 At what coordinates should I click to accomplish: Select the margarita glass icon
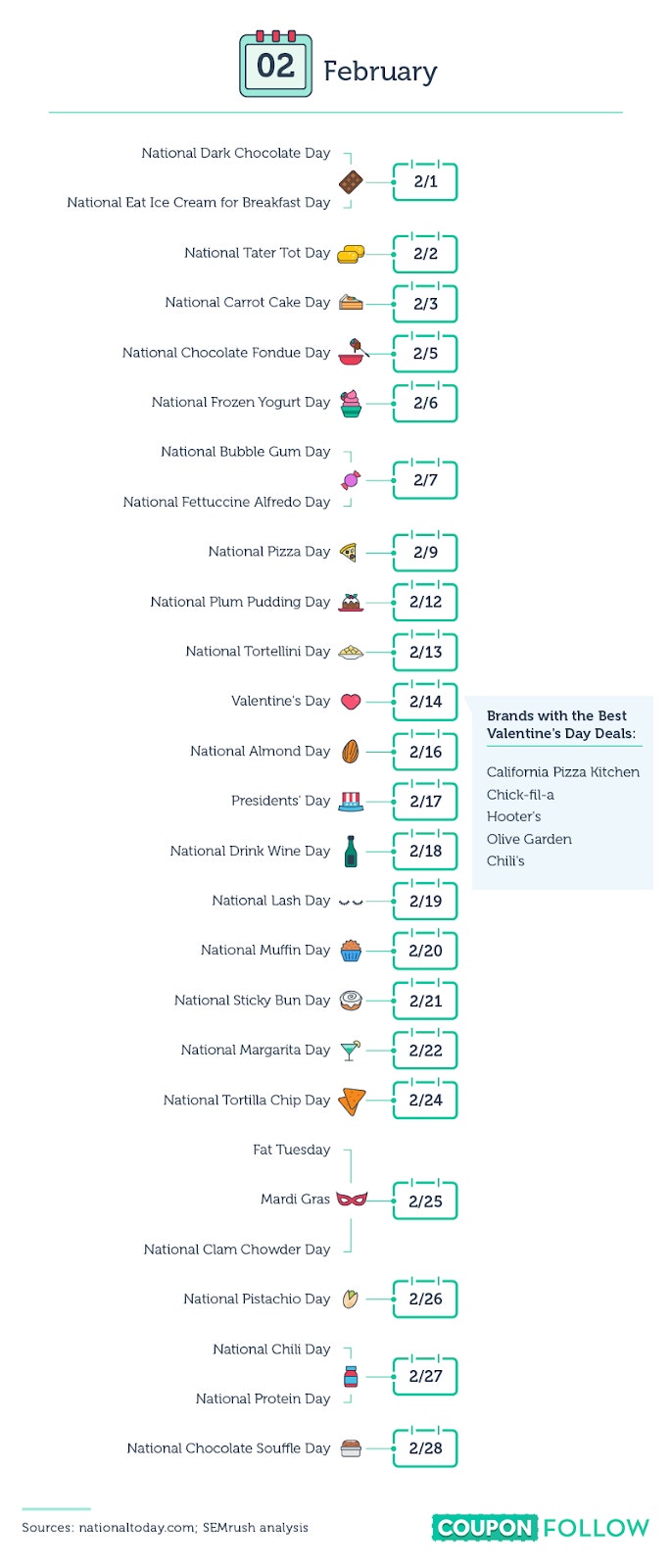[351, 1051]
